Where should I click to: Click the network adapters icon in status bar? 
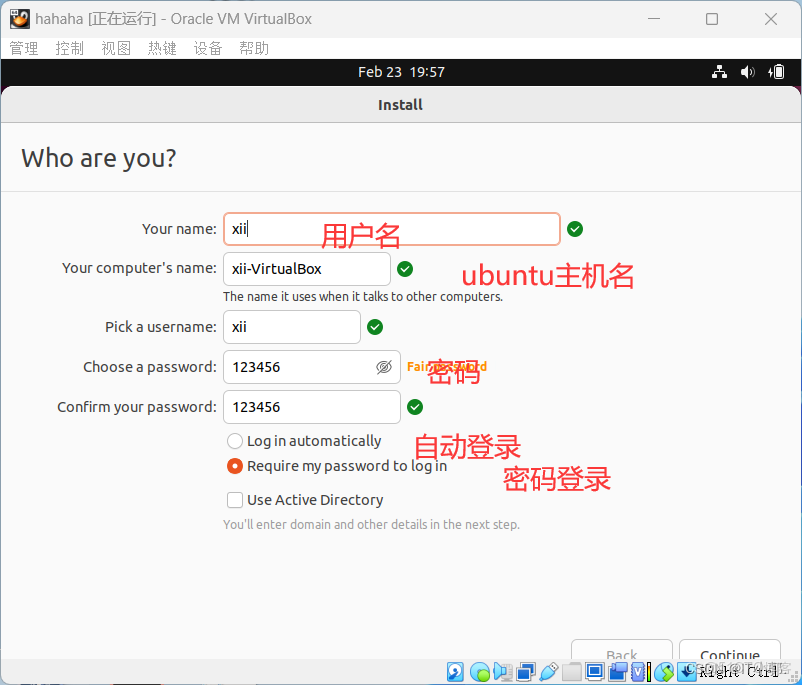coord(525,671)
